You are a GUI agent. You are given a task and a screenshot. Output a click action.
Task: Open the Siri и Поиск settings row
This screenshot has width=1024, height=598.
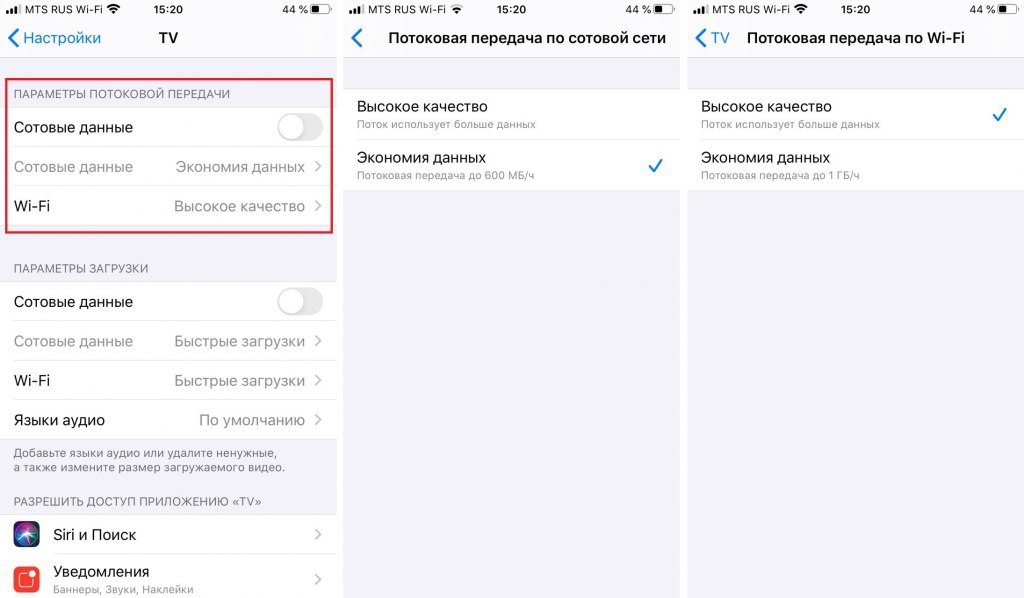pos(168,535)
